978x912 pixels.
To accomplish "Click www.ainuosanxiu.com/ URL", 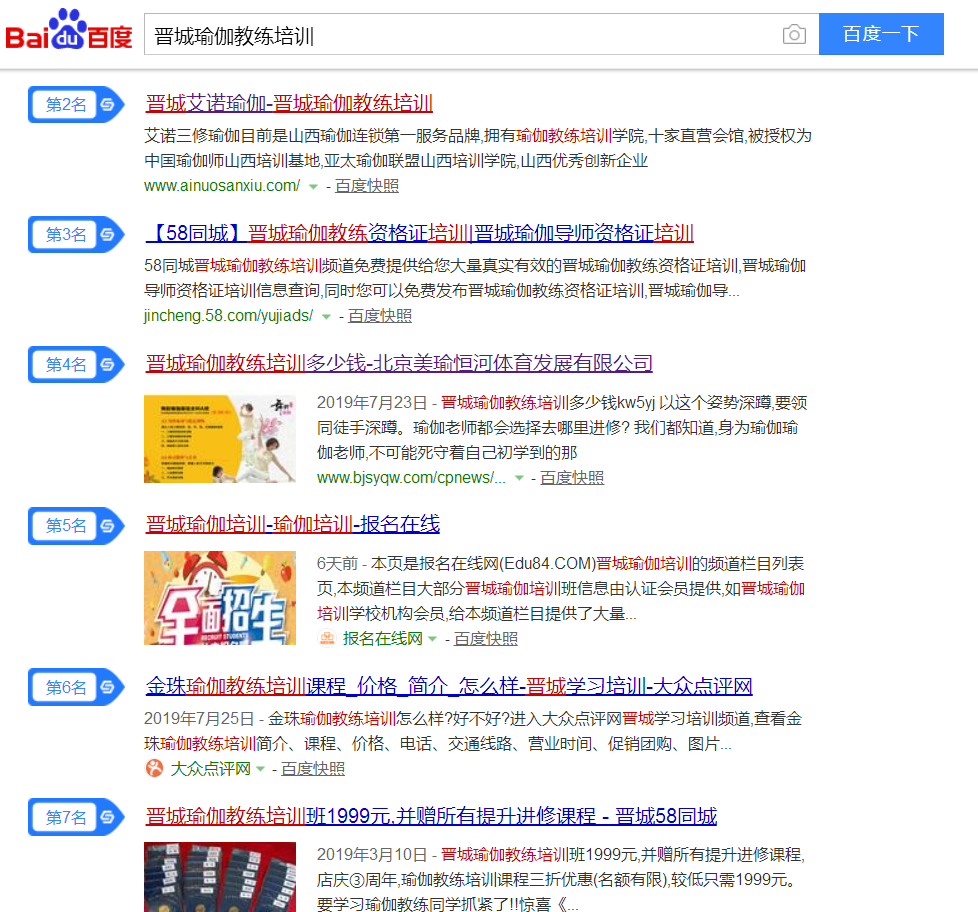I will tap(222, 185).
